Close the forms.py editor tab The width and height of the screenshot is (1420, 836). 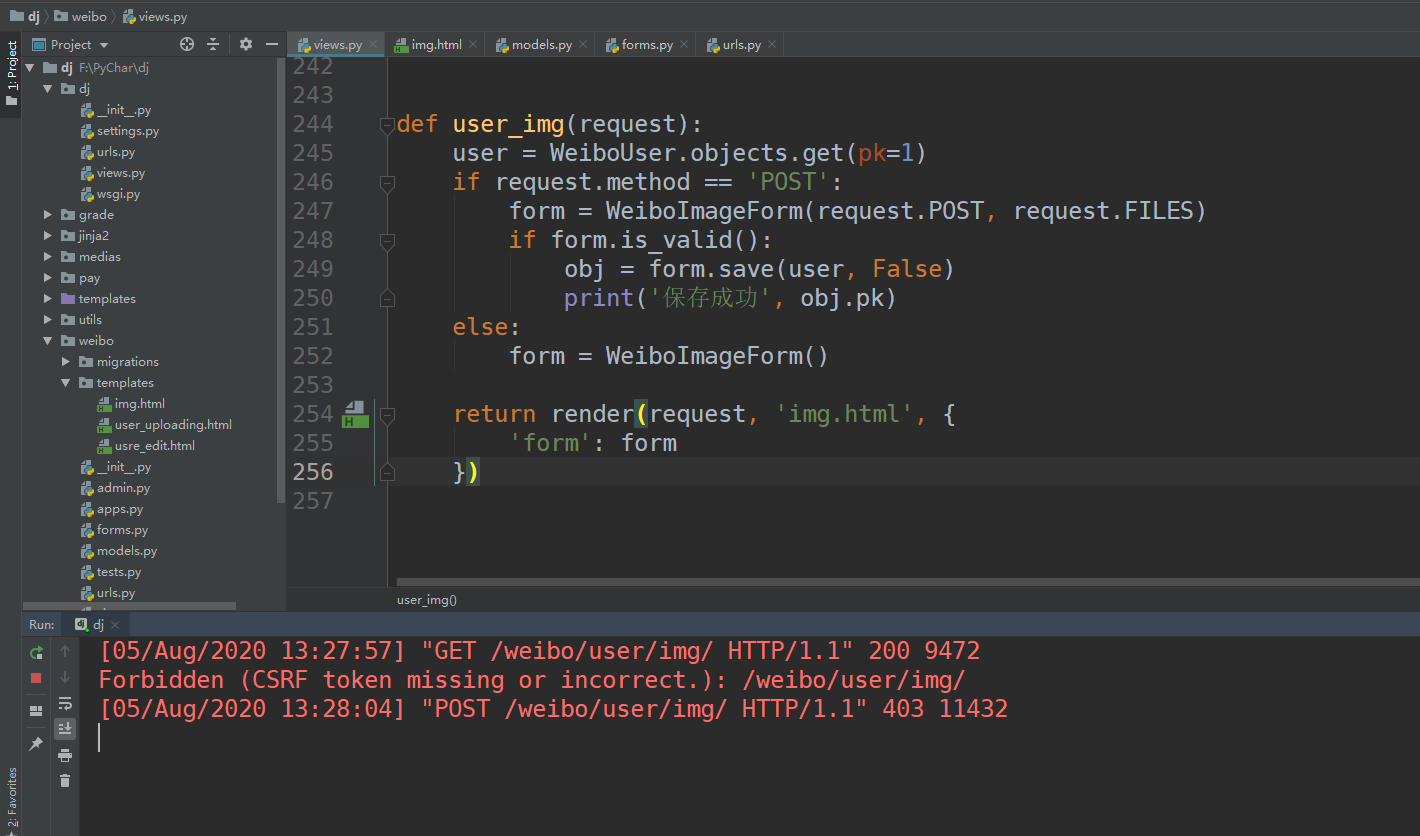684,44
